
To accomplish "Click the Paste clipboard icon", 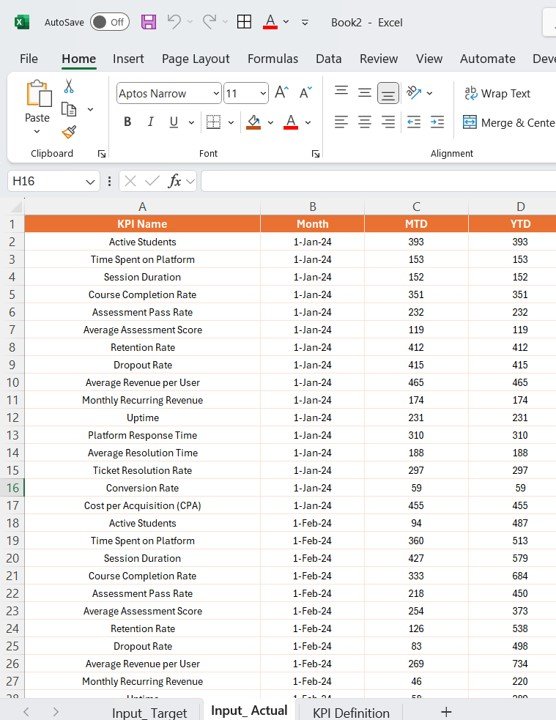I will click(39, 93).
